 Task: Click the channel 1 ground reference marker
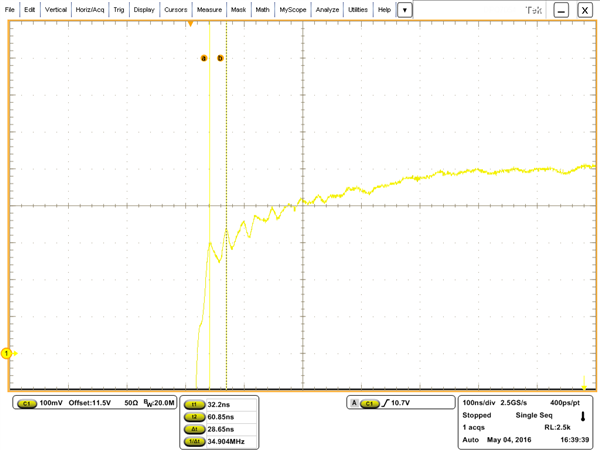coord(7,353)
